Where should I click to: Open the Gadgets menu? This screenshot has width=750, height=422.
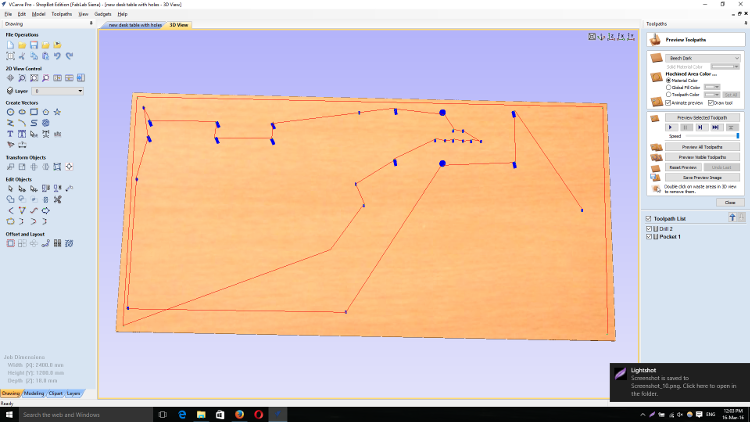pos(102,14)
